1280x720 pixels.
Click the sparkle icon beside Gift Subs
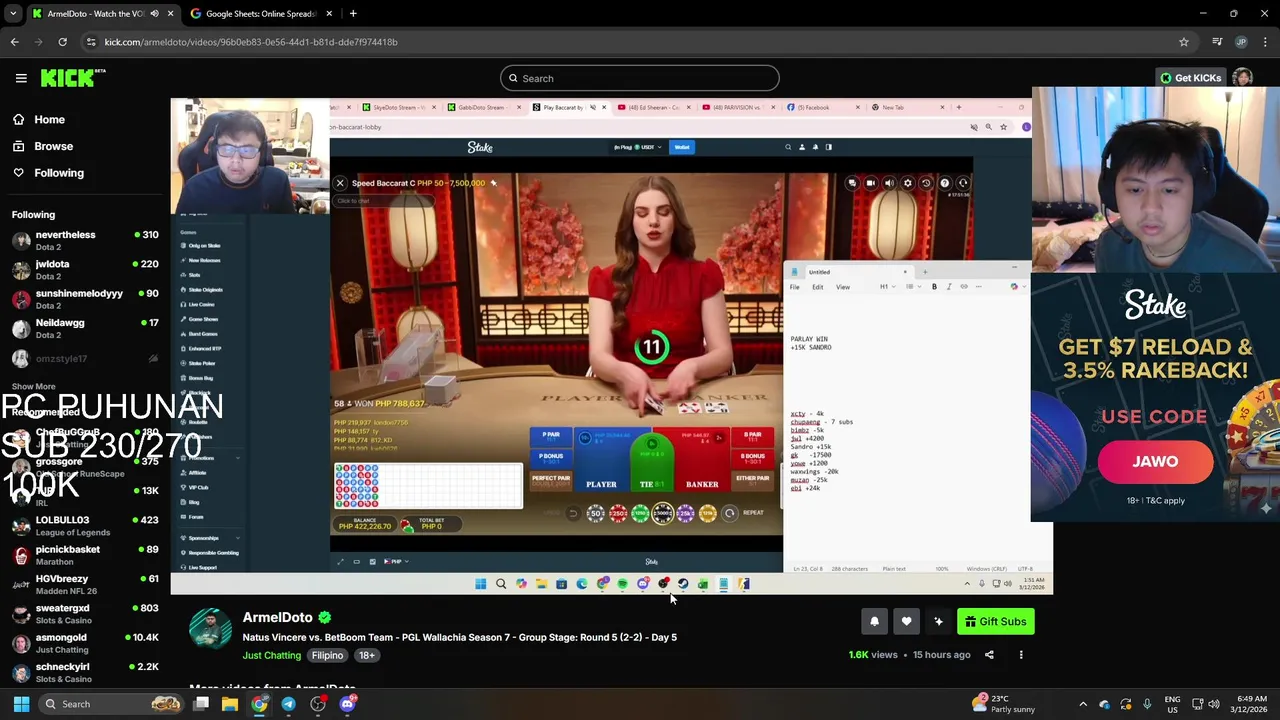[938, 622]
